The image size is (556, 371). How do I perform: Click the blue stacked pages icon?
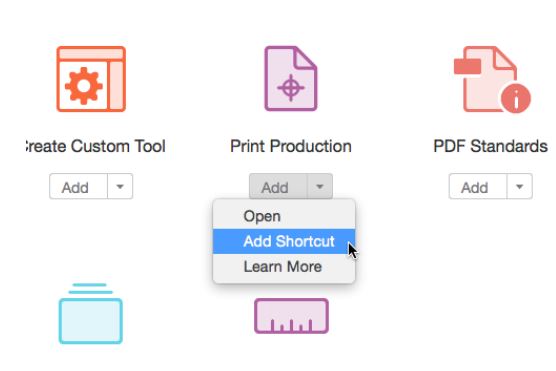coord(91,313)
